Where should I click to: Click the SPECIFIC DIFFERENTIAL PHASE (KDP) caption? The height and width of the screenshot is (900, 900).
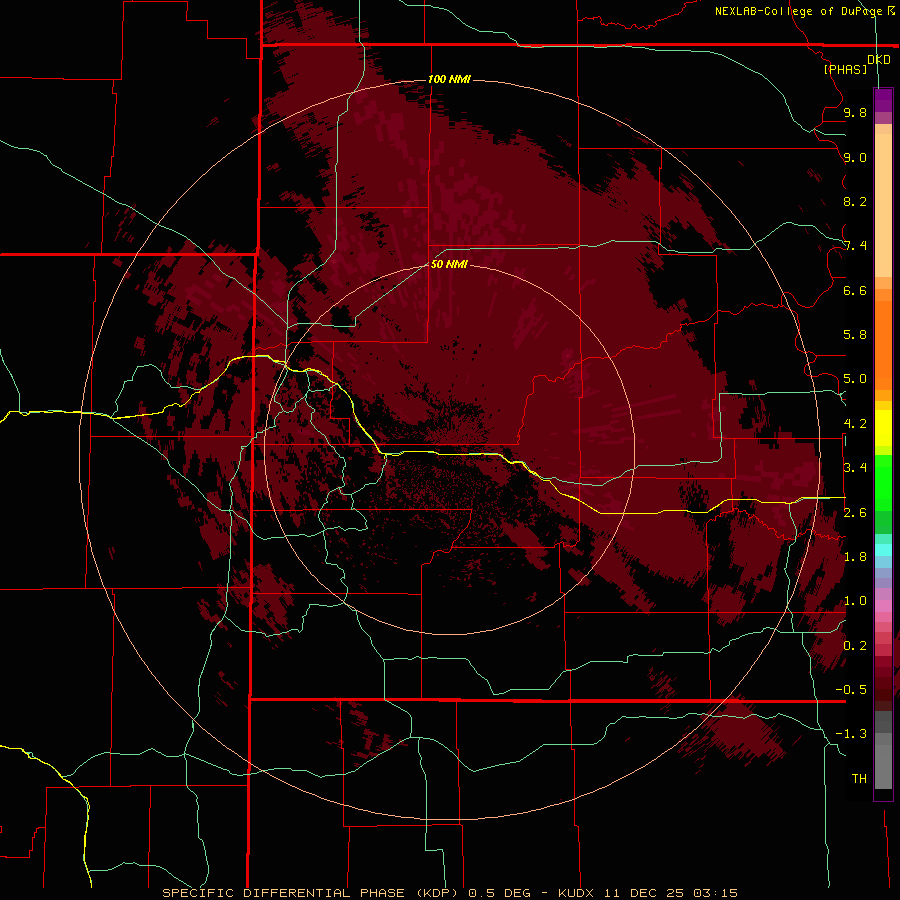(311, 893)
